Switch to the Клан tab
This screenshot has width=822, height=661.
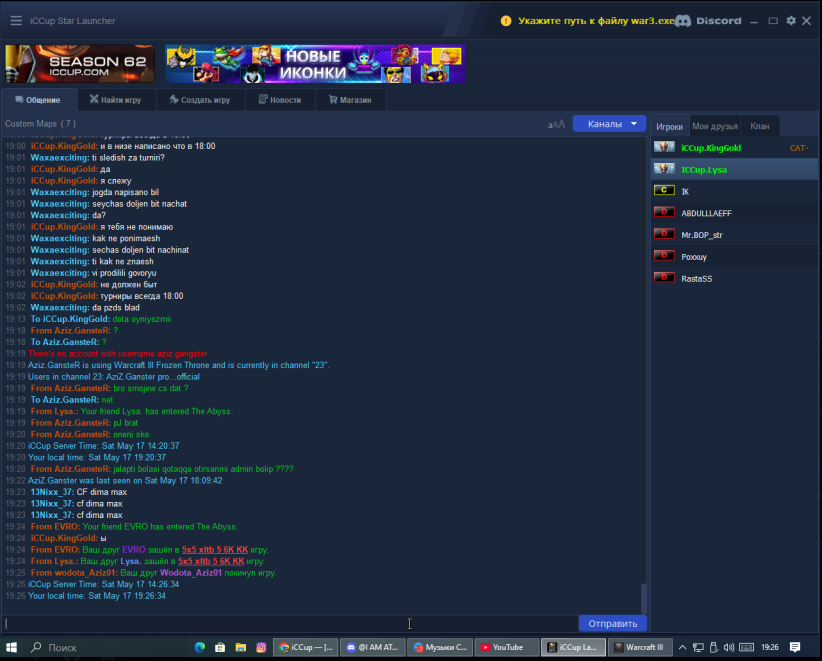(x=760, y=126)
